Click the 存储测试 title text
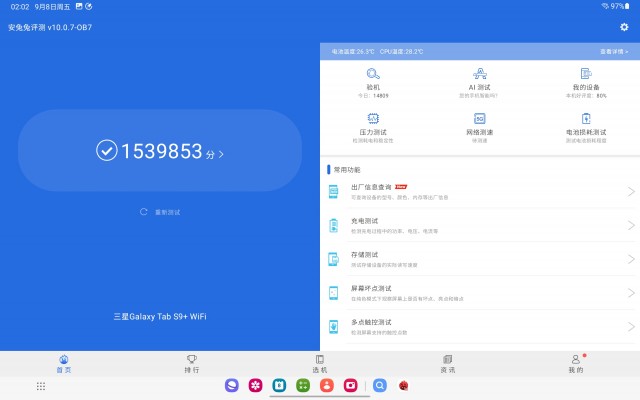 pos(364,255)
